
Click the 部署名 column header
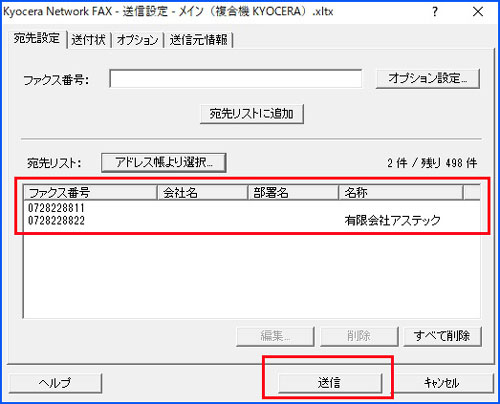pos(293,193)
